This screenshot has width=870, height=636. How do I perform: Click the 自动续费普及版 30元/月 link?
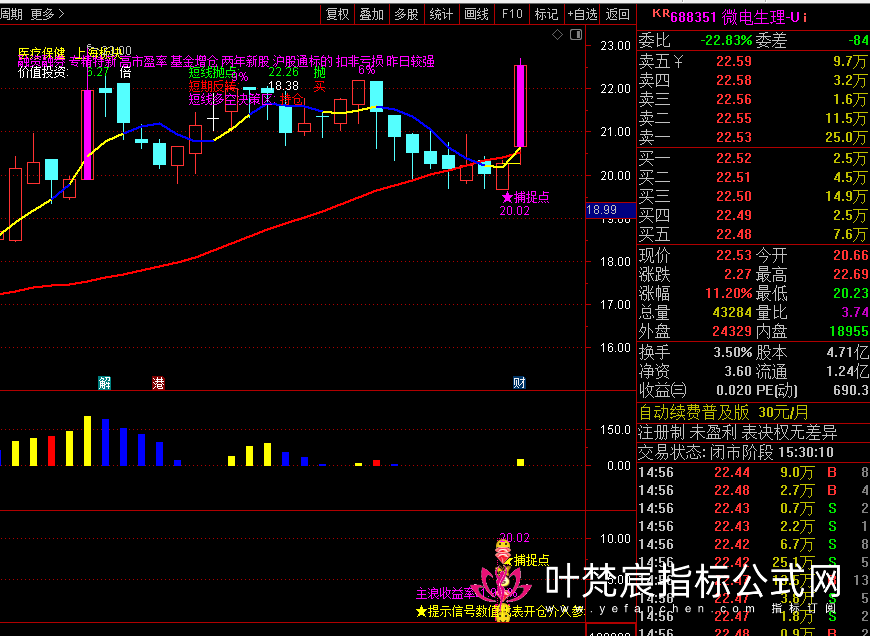[x=724, y=412]
